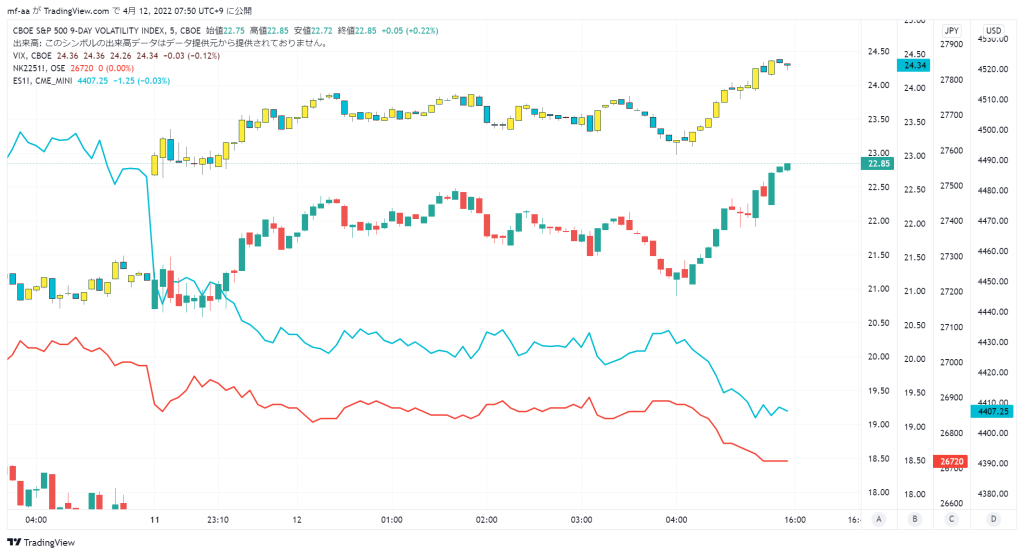Viewport: 1024px width, 555px height.
Task: Click the red 26720 Nikkei price label
Action: 952,461
